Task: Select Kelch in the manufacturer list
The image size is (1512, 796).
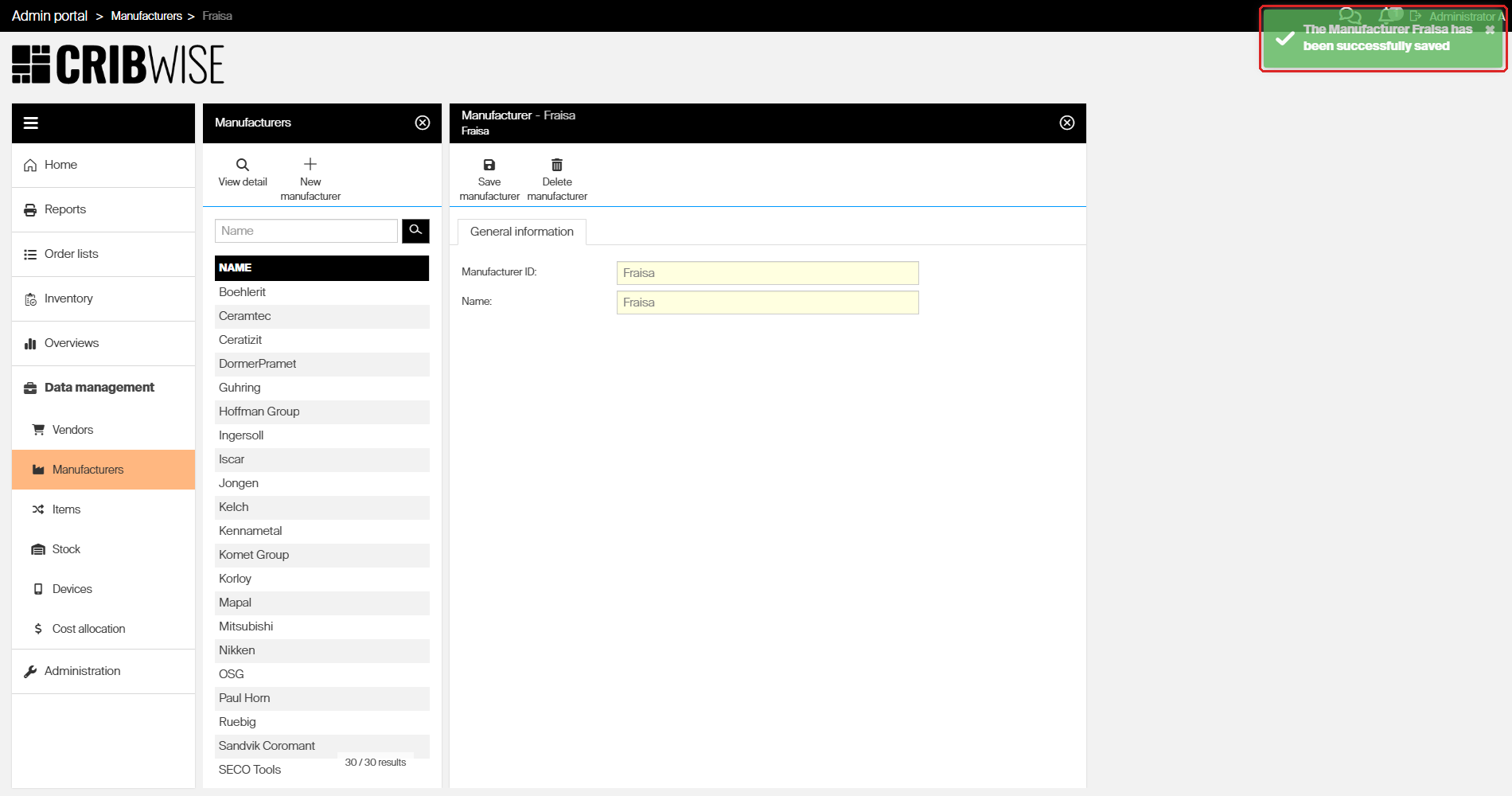Action: (x=321, y=508)
